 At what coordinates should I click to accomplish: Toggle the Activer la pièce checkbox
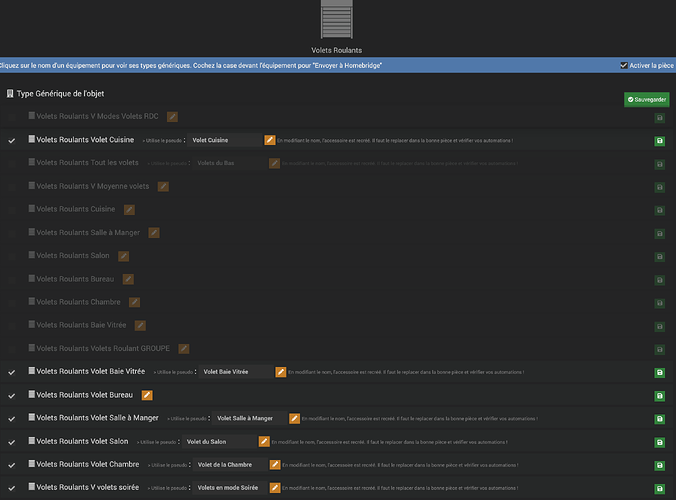click(x=624, y=66)
